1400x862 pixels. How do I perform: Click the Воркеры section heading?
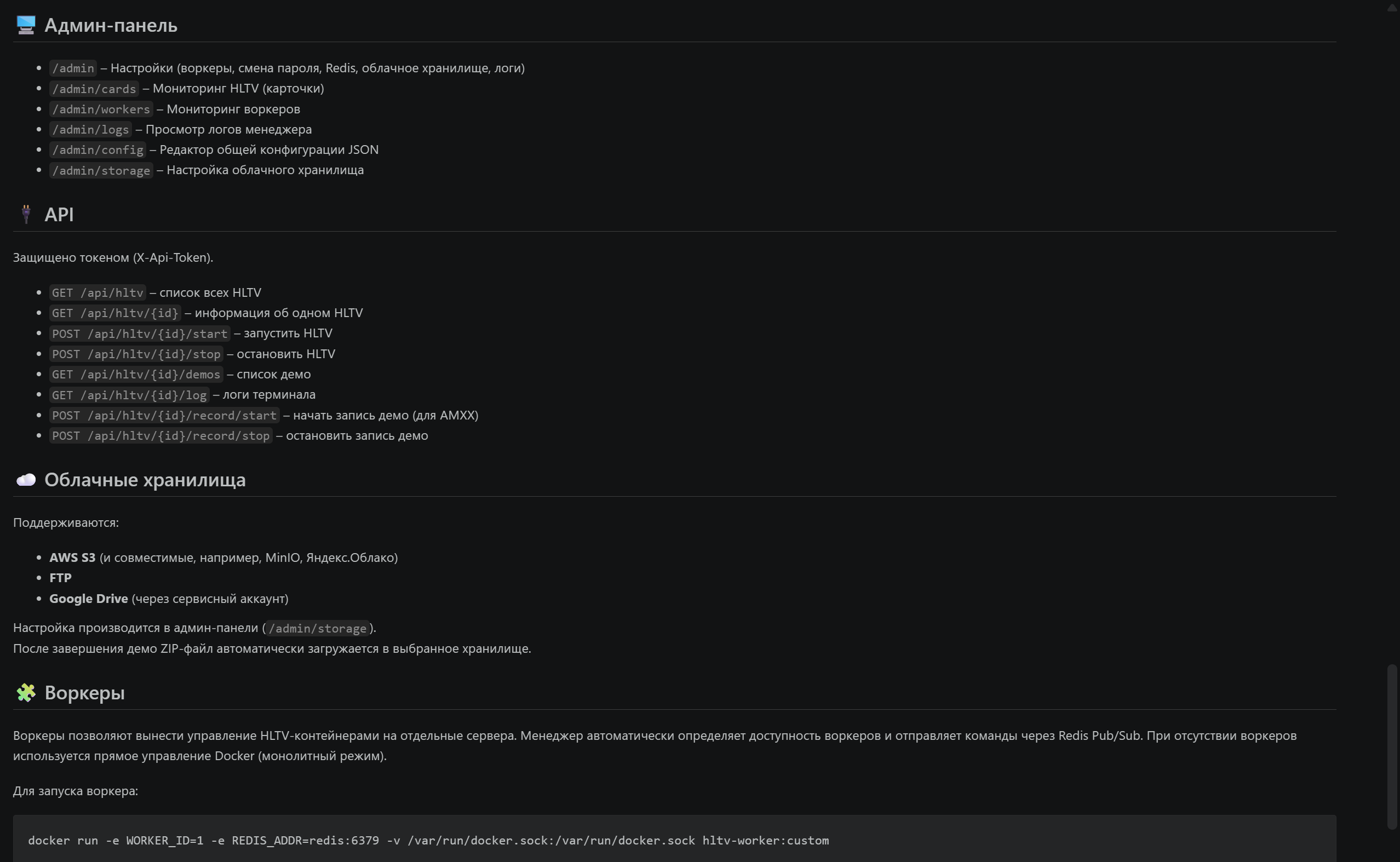click(x=84, y=693)
